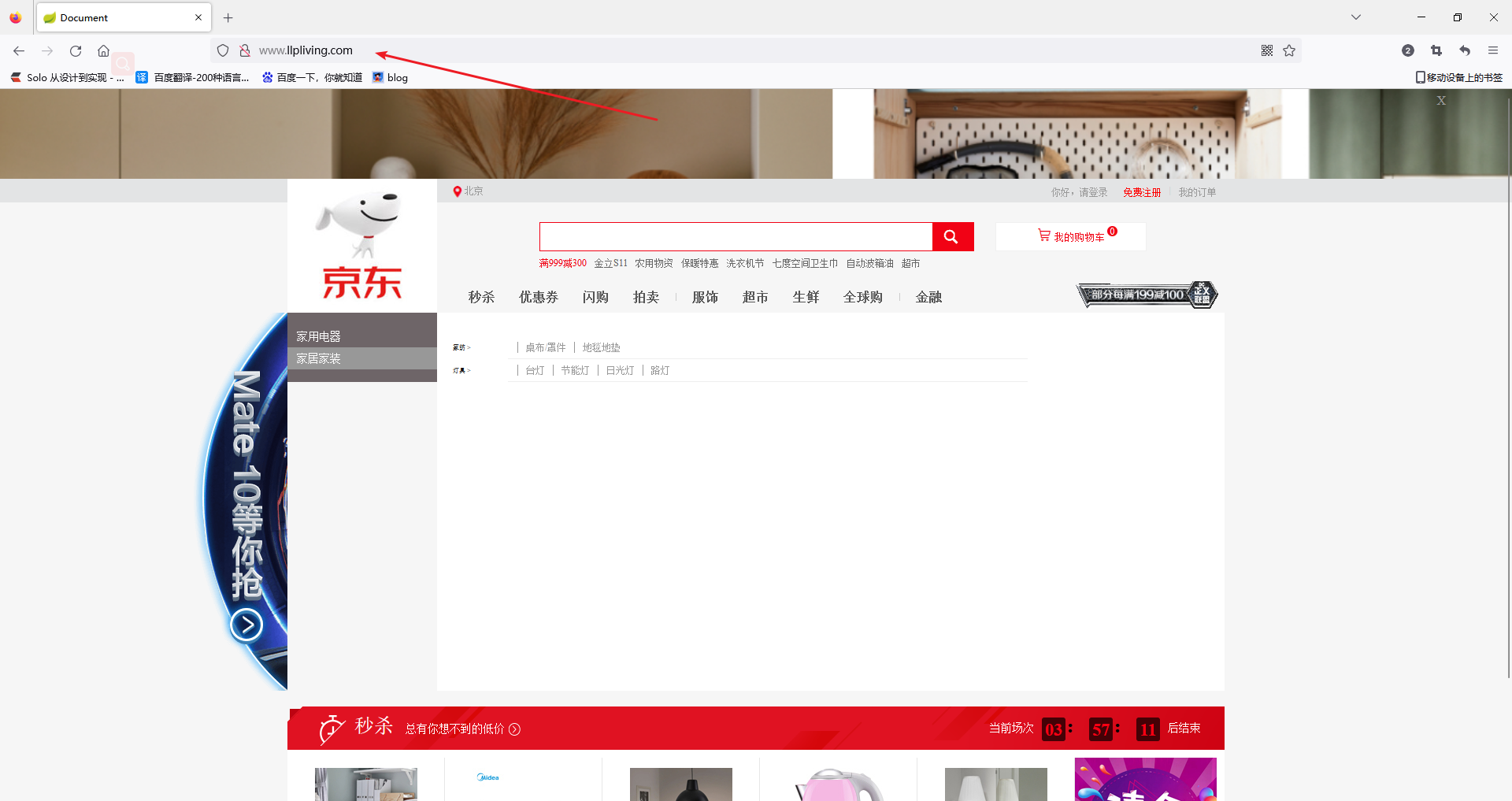
Task: Click the QR code icon in address bar
Action: [x=1267, y=51]
